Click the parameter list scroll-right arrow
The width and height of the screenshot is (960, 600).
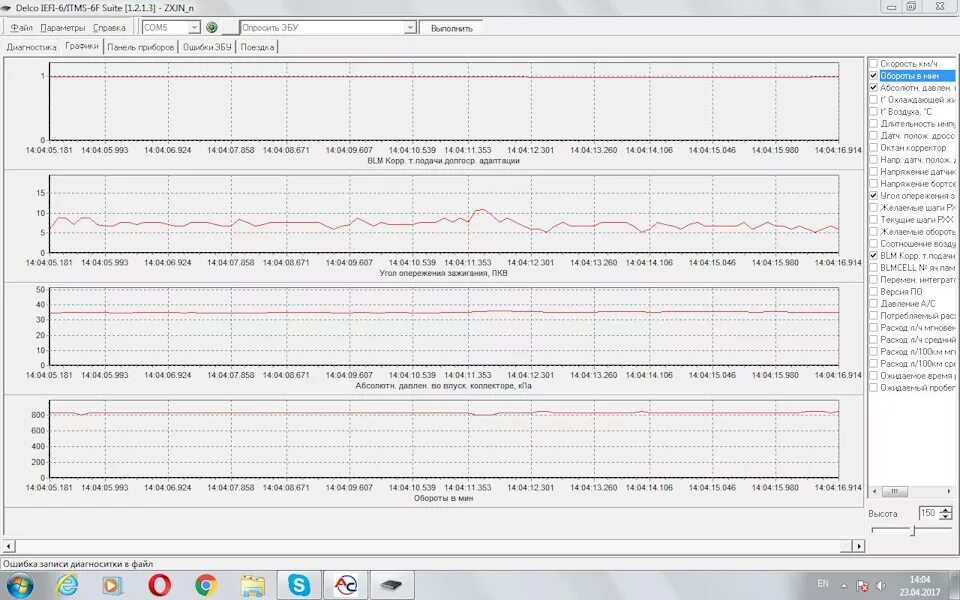[x=949, y=492]
